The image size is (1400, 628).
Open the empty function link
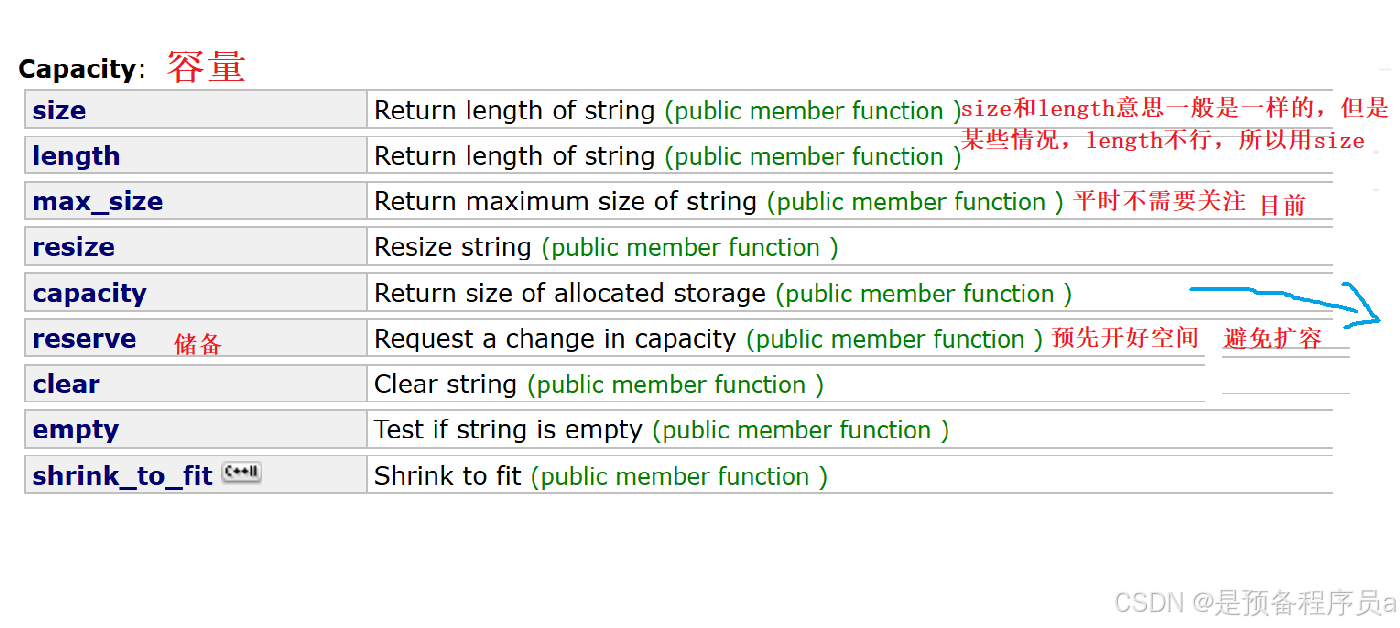76,430
